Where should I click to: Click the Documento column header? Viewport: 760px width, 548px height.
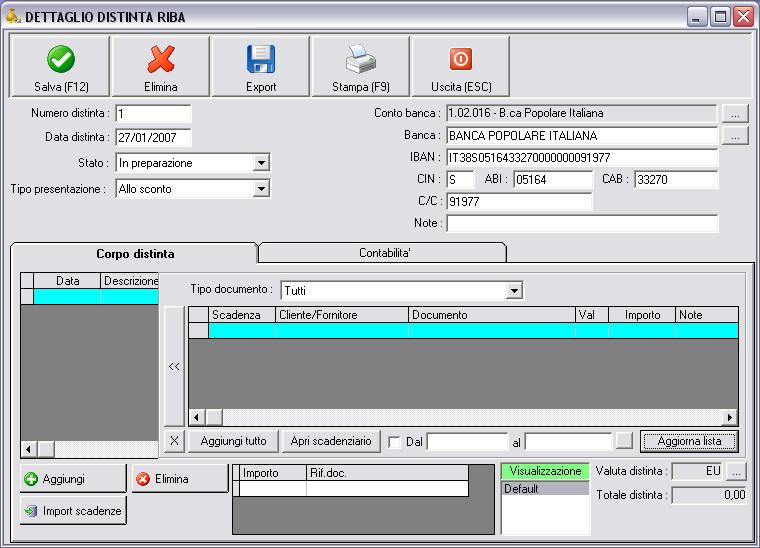491,315
